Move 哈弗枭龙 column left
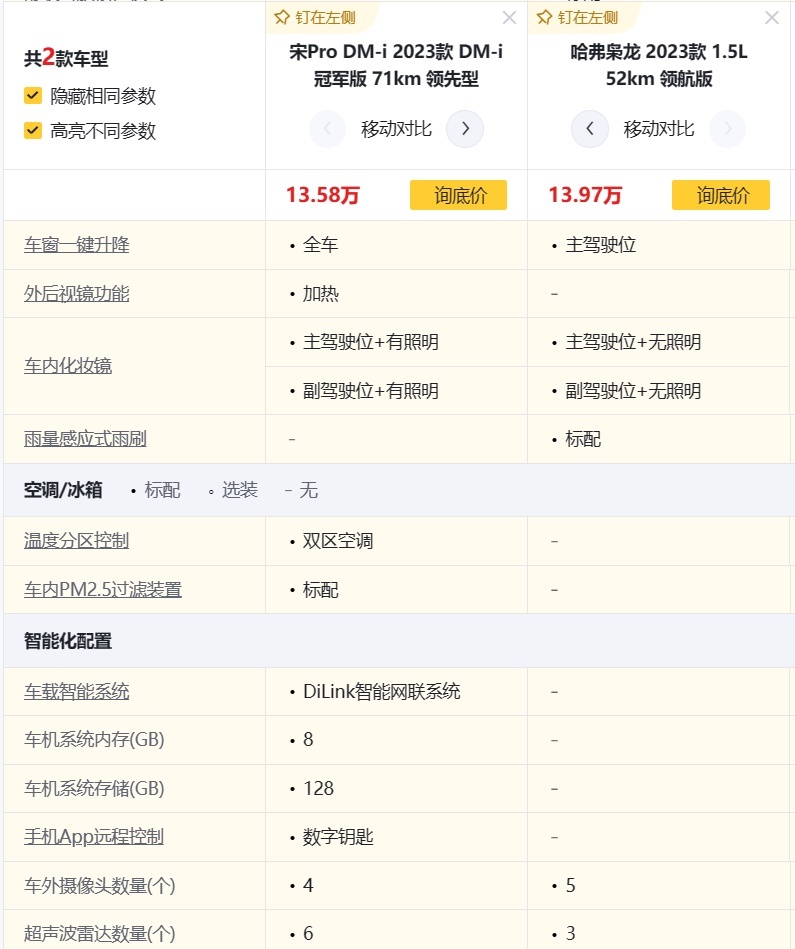 tap(590, 128)
